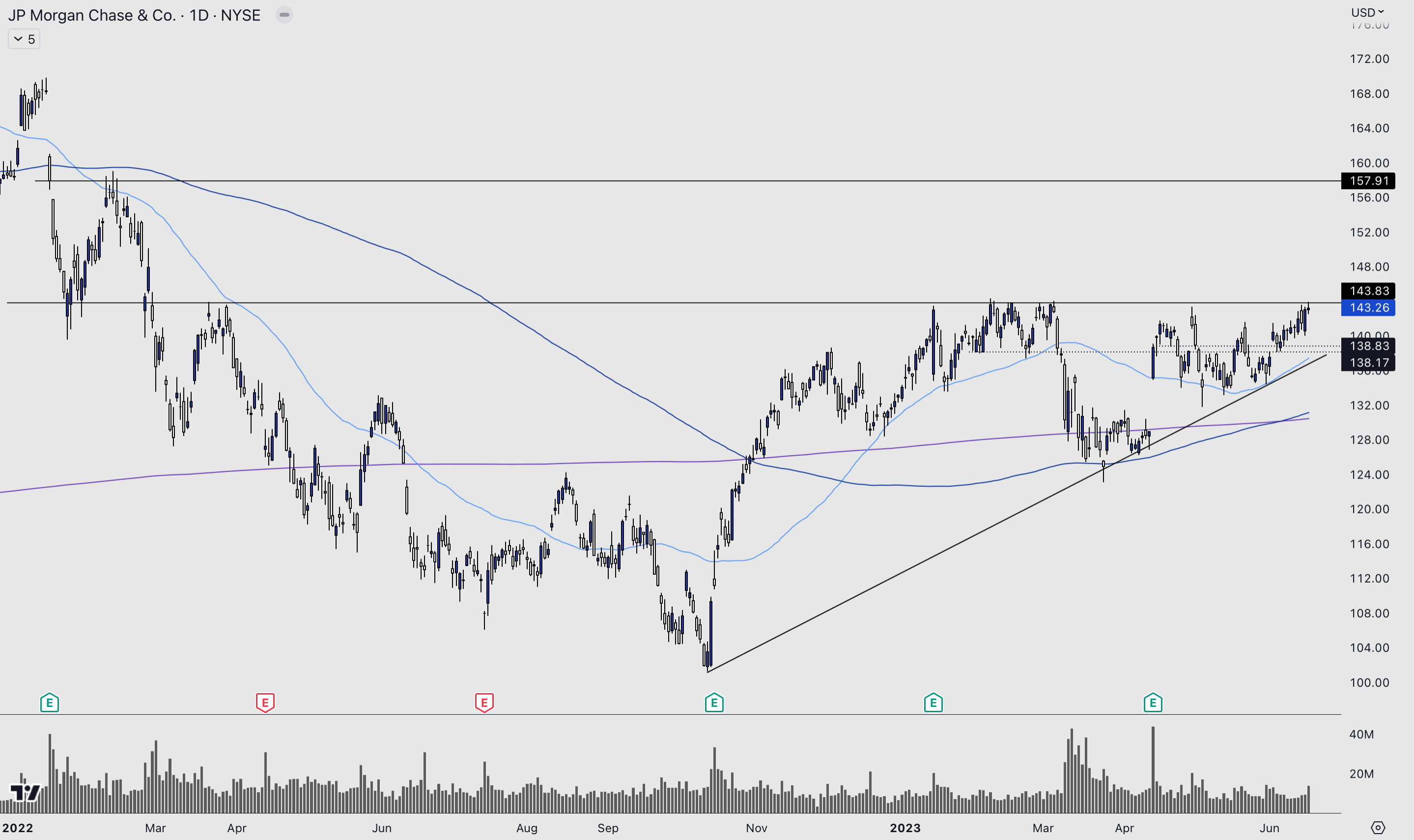Click the TradingView logo
The image size is (1414, 840).
[x=25, y=792]
